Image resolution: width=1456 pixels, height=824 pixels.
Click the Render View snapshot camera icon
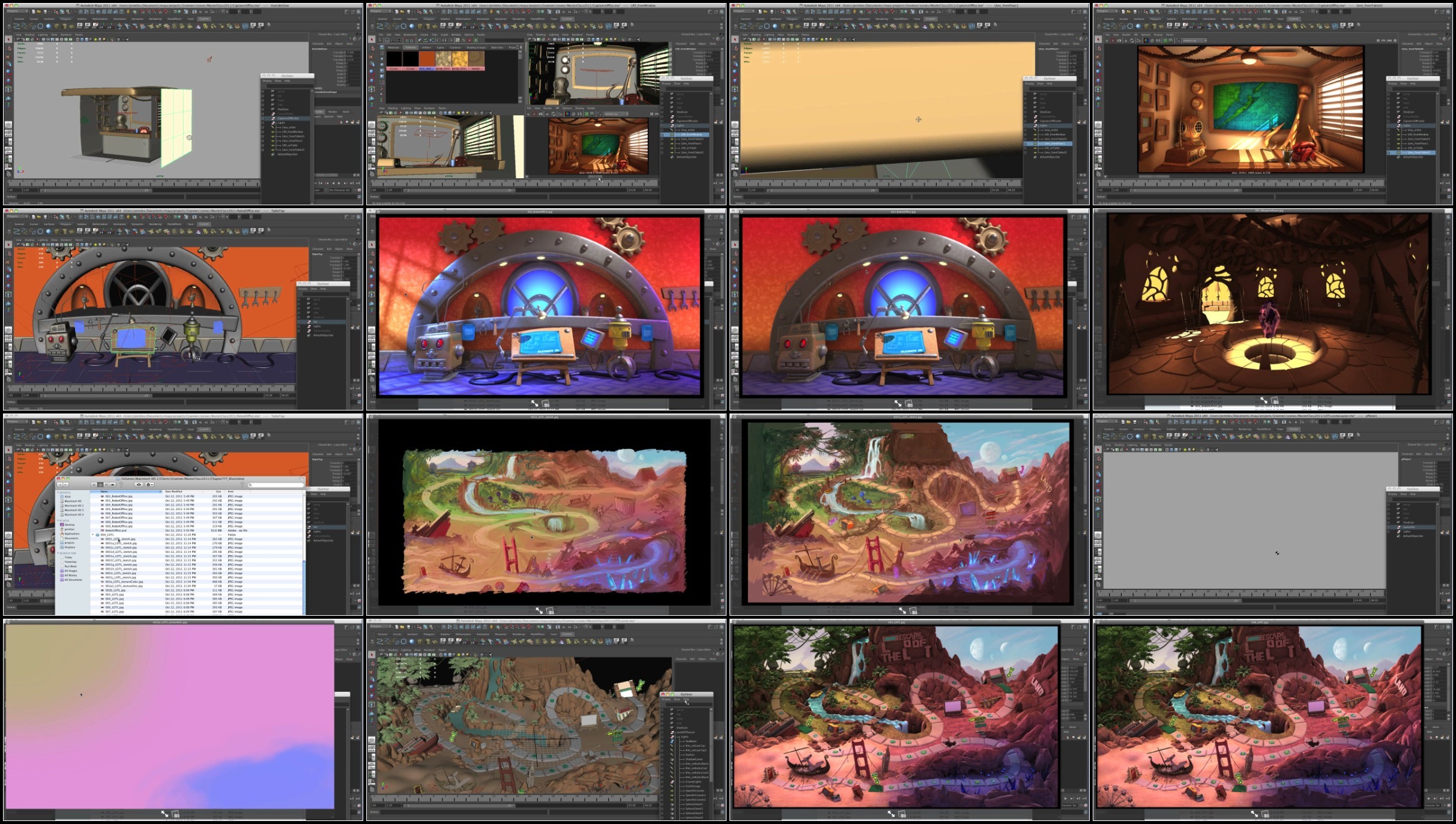(x=540, y=114)
